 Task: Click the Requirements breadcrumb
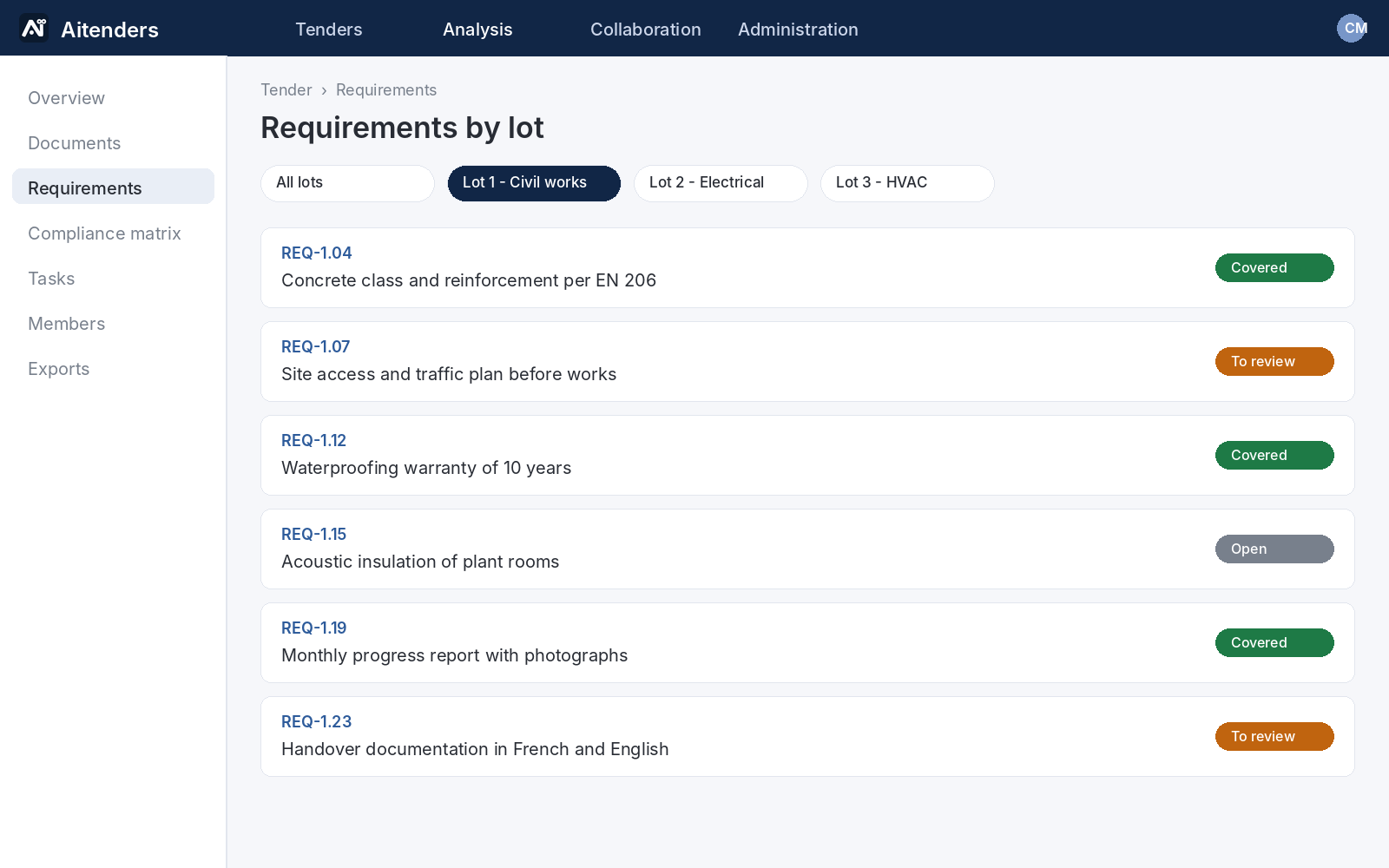386,90
